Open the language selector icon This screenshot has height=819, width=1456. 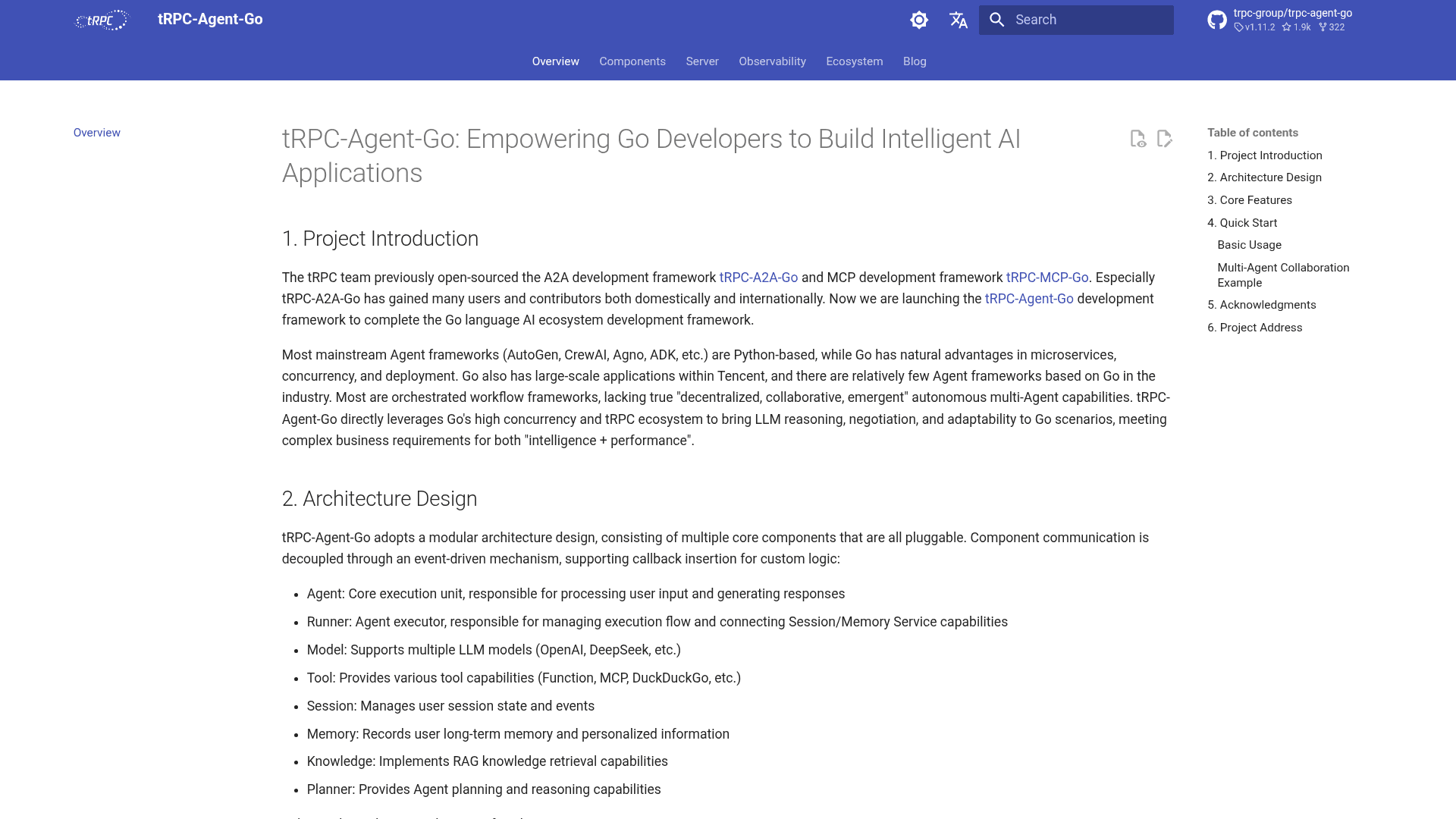(959, 20)
